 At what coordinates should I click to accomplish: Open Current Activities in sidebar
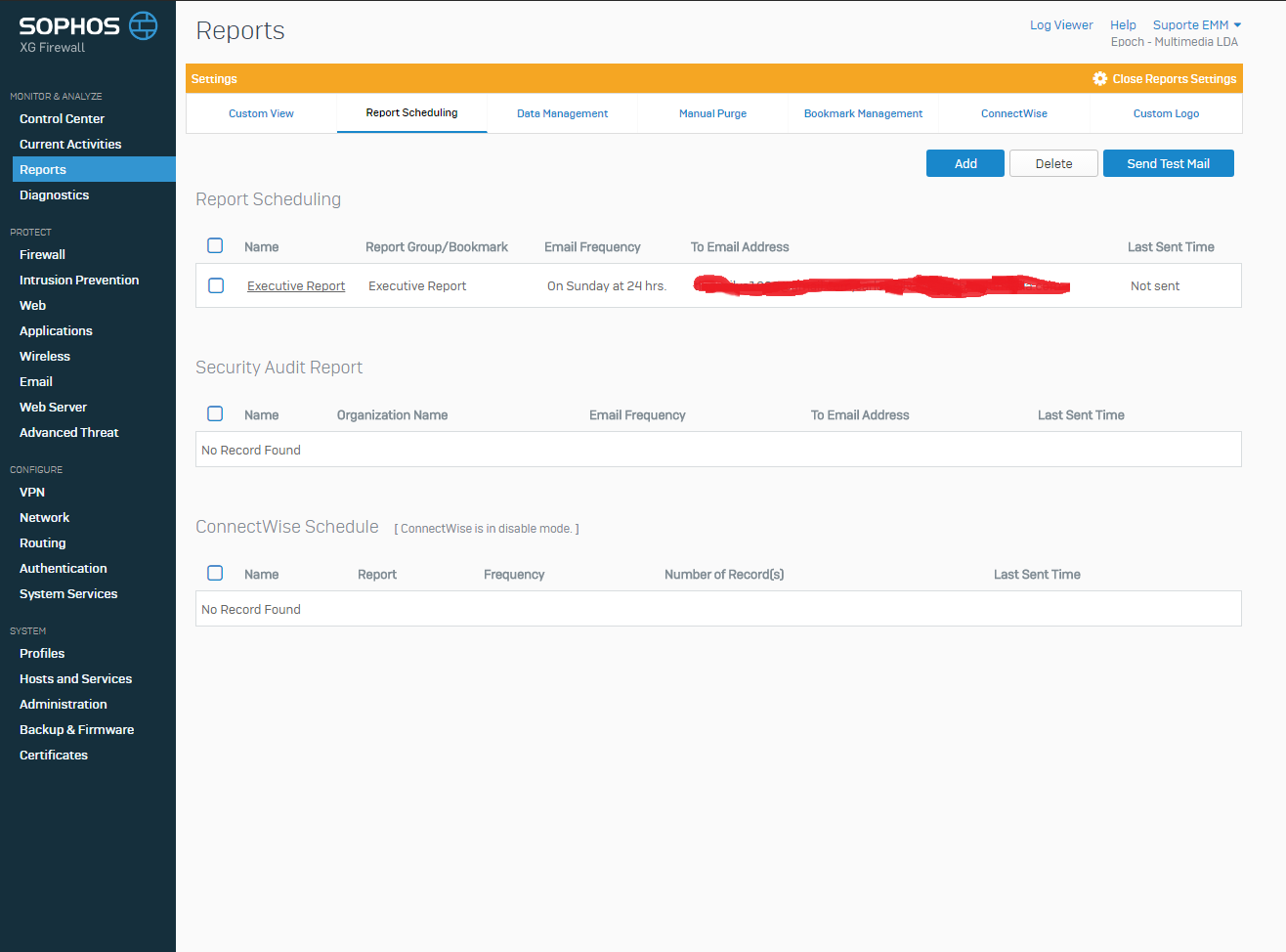(70, 144)
